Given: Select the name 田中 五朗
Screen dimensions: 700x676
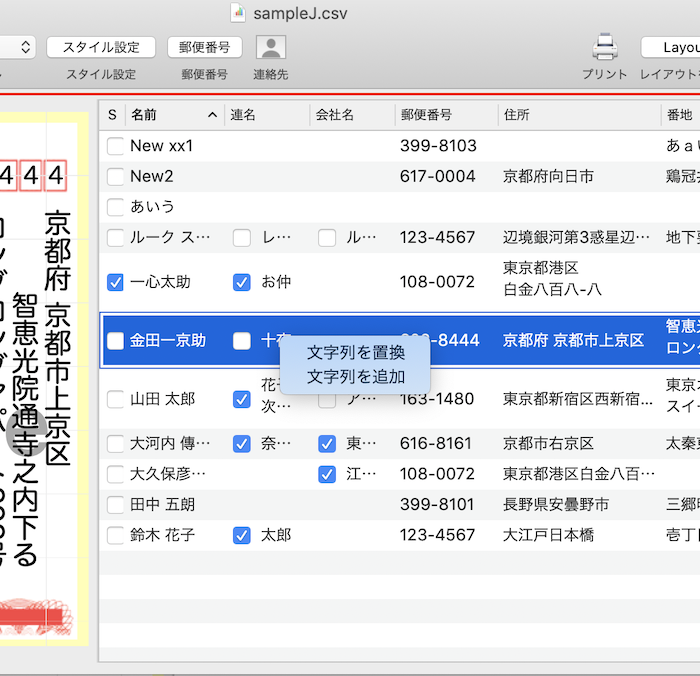Looking at the screenshot, I should tap(162, 505).
